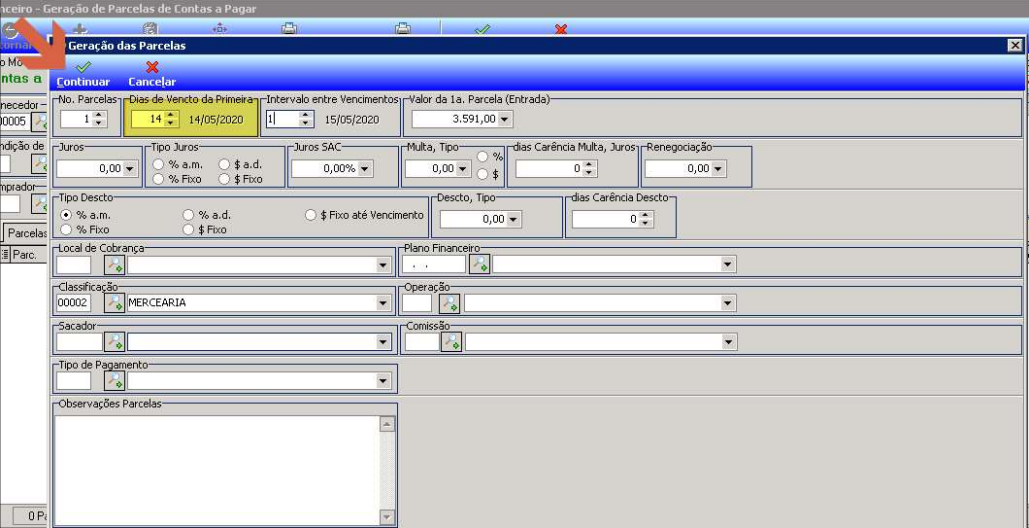This screenshot has width=1029, height=528.
Task: Open Plano Financeiro search lookup icon
Action: pos(479,264)
